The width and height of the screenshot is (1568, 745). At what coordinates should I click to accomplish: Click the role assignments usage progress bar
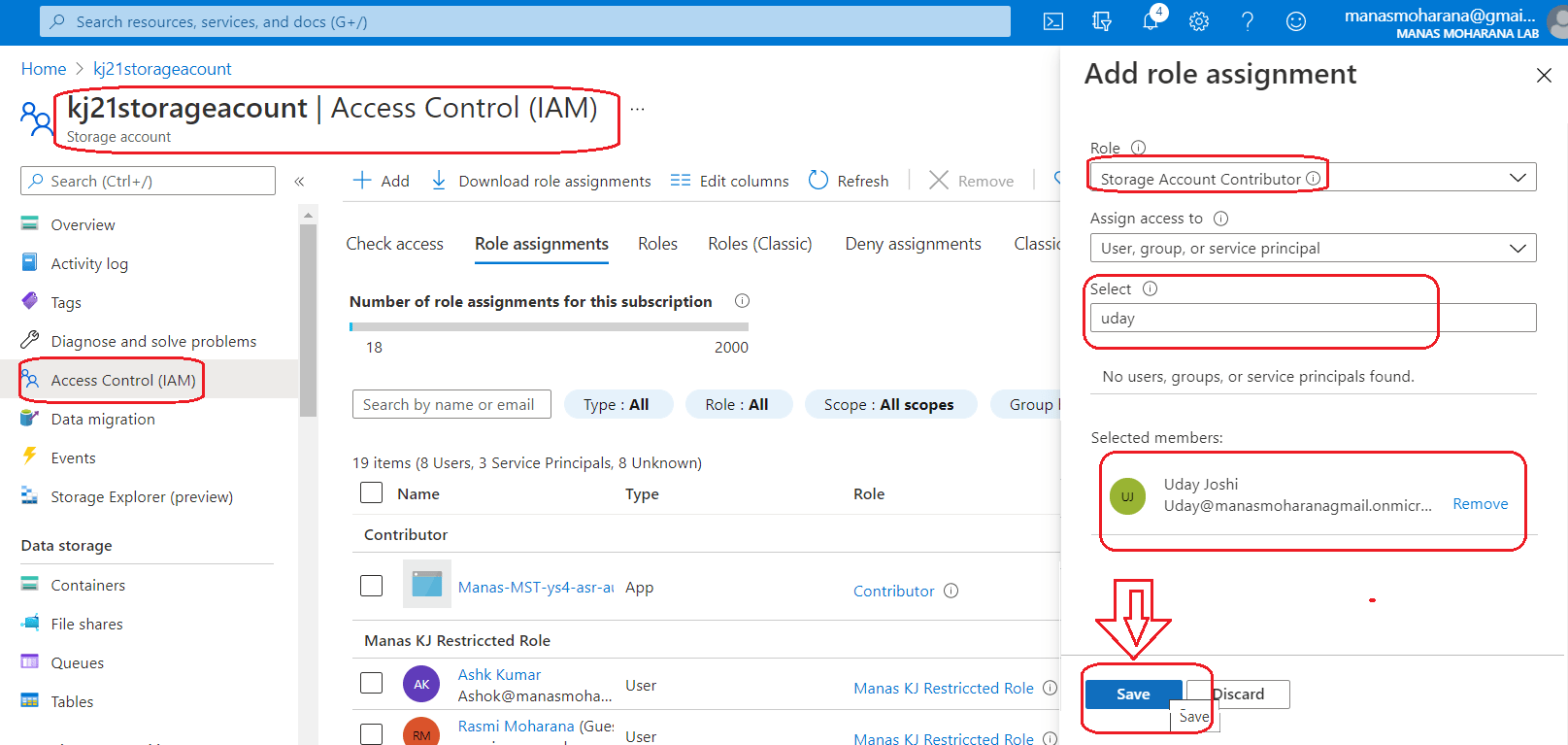coord(549,327)
